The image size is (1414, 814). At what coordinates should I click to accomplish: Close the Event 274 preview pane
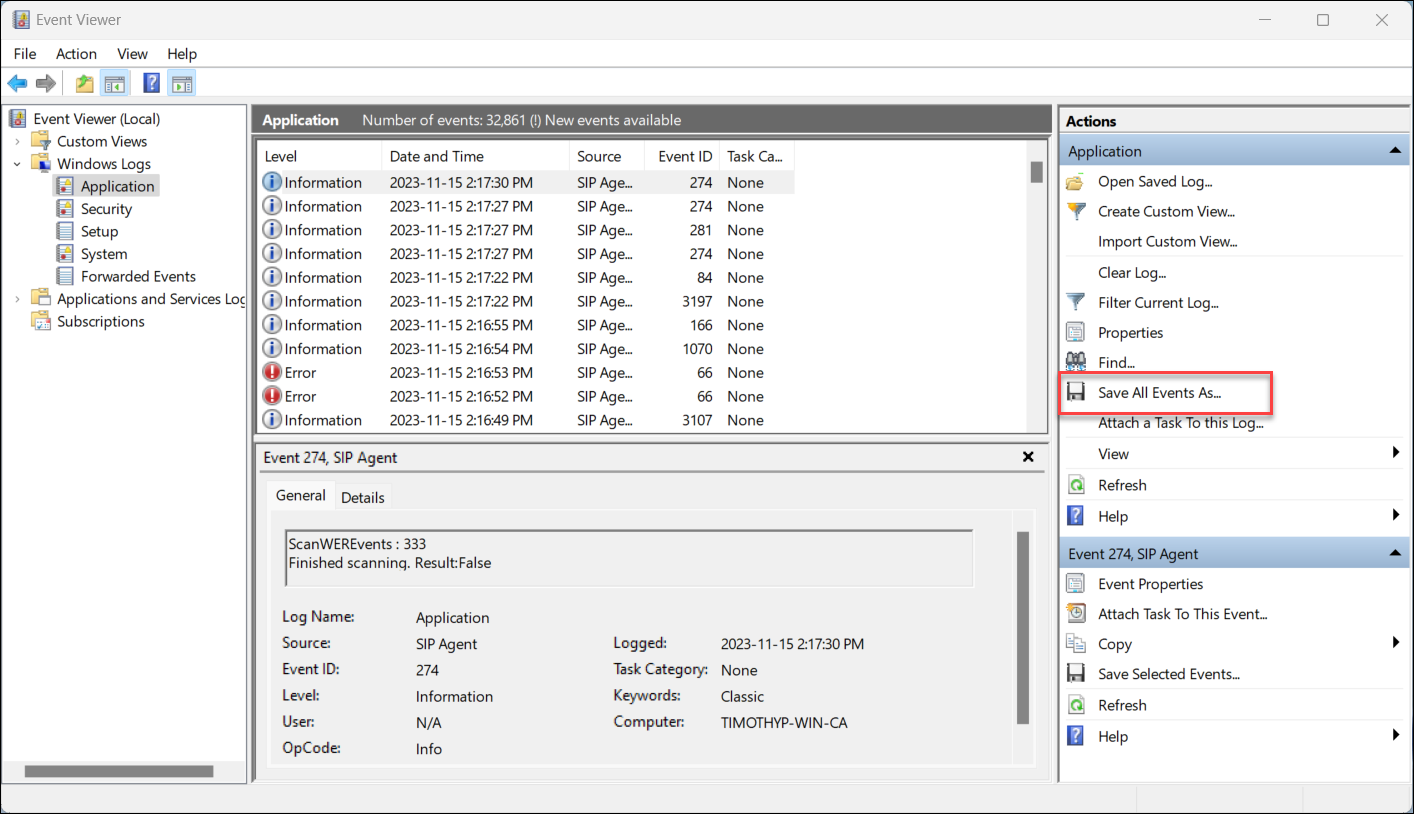coord(1028,457)
